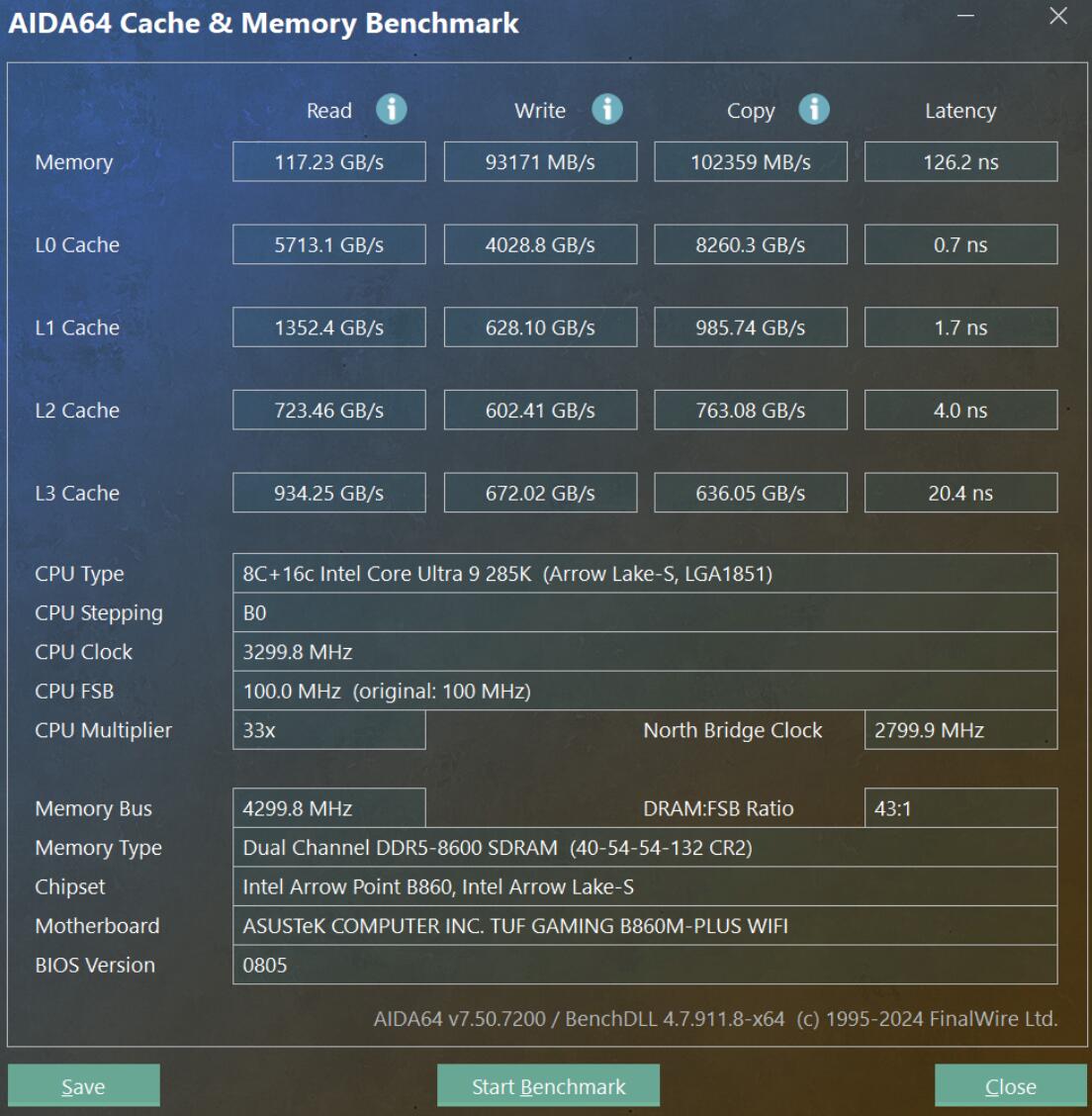1092x1116 pixels.
Task: Click the L1 Cache read speed result
Action: pos(328,326)
